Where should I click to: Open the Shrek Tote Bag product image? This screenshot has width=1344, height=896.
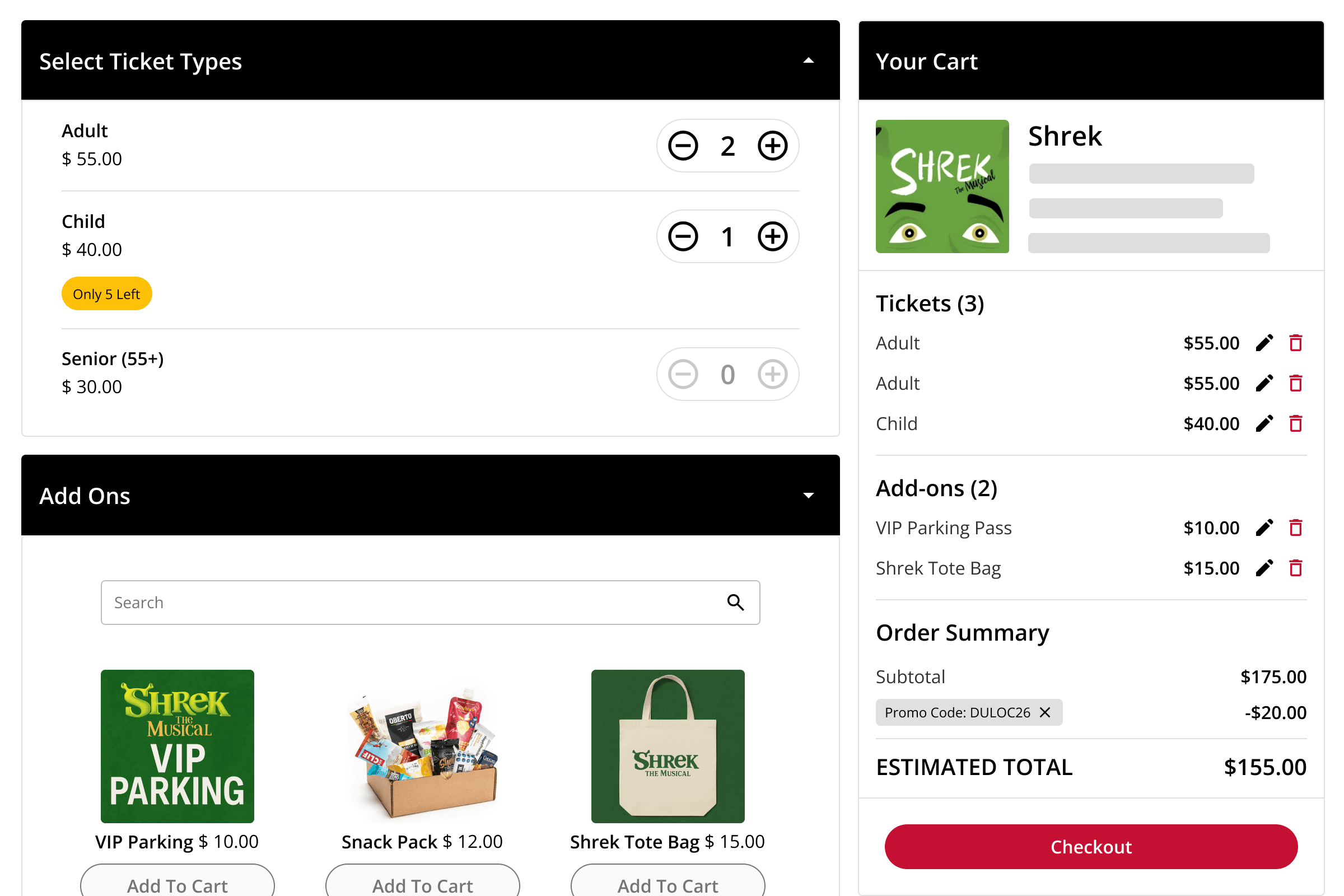coord(668,746)
